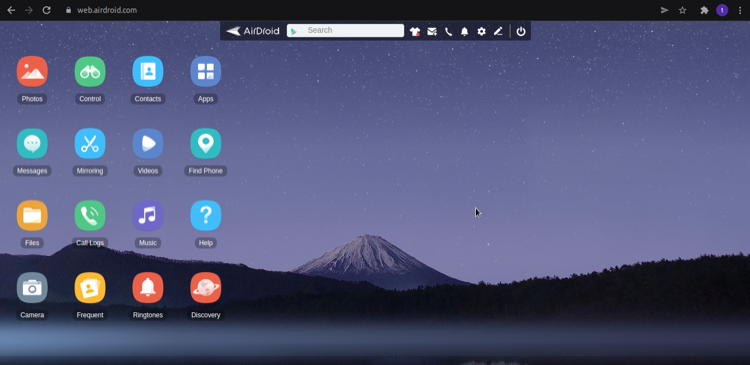Open the Ringtones bell icon
The height and width of the screenshot is (365, 750).
[148, 288]
